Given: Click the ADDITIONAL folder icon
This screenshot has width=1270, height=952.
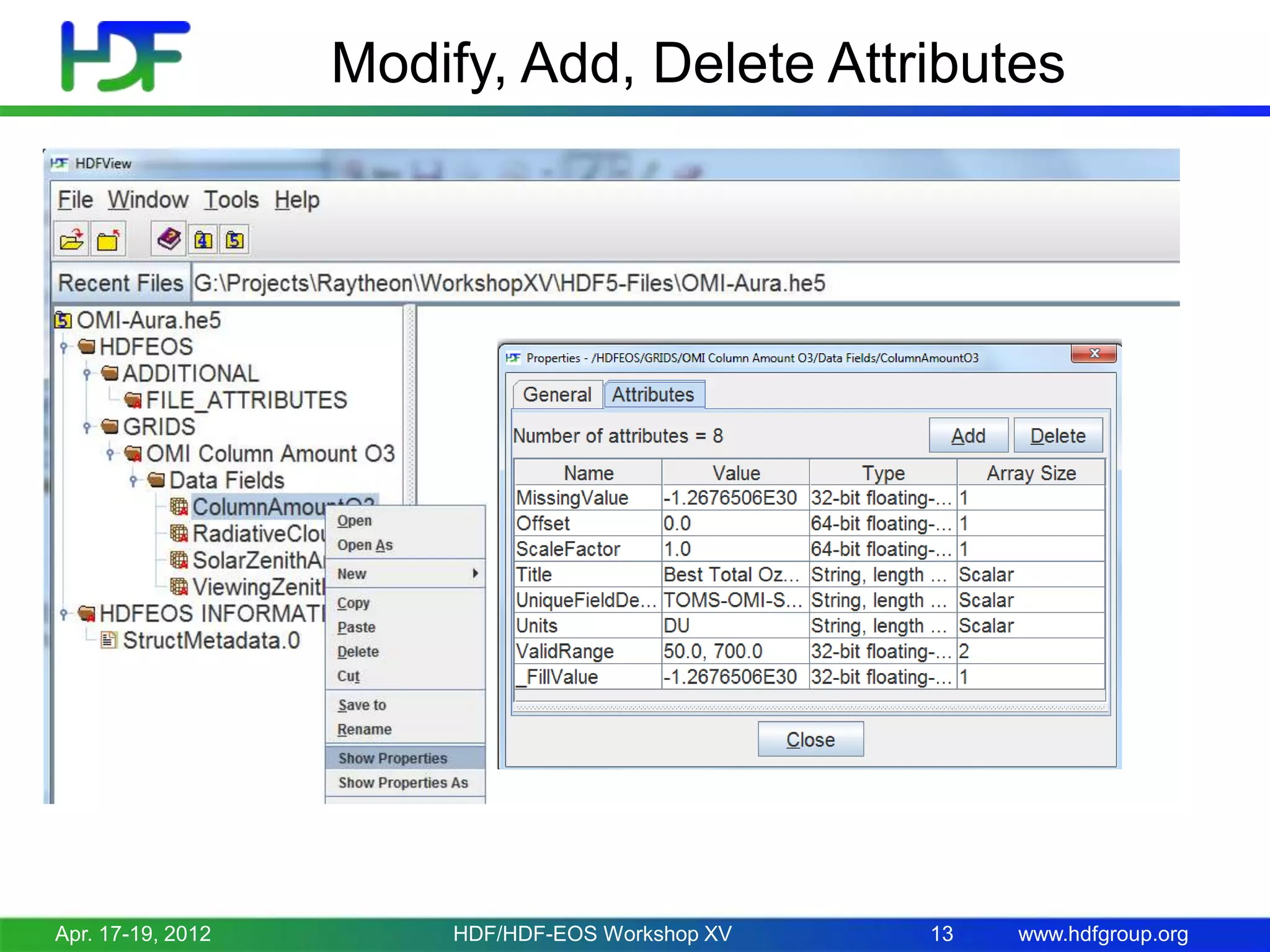Looking at the screenshot, I should point(110,373).
